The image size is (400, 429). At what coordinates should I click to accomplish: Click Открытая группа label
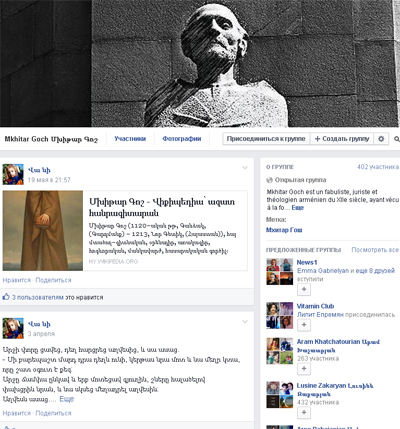tap(300, 180)
